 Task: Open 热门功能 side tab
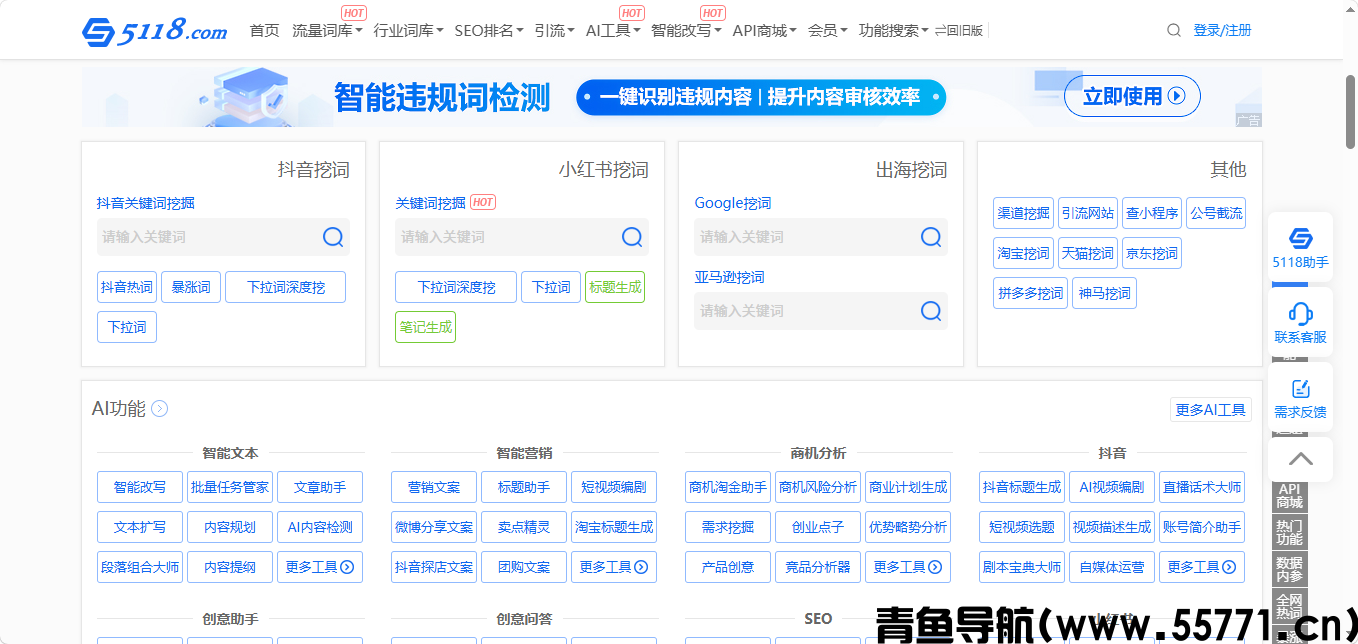tap(1290, 532)
